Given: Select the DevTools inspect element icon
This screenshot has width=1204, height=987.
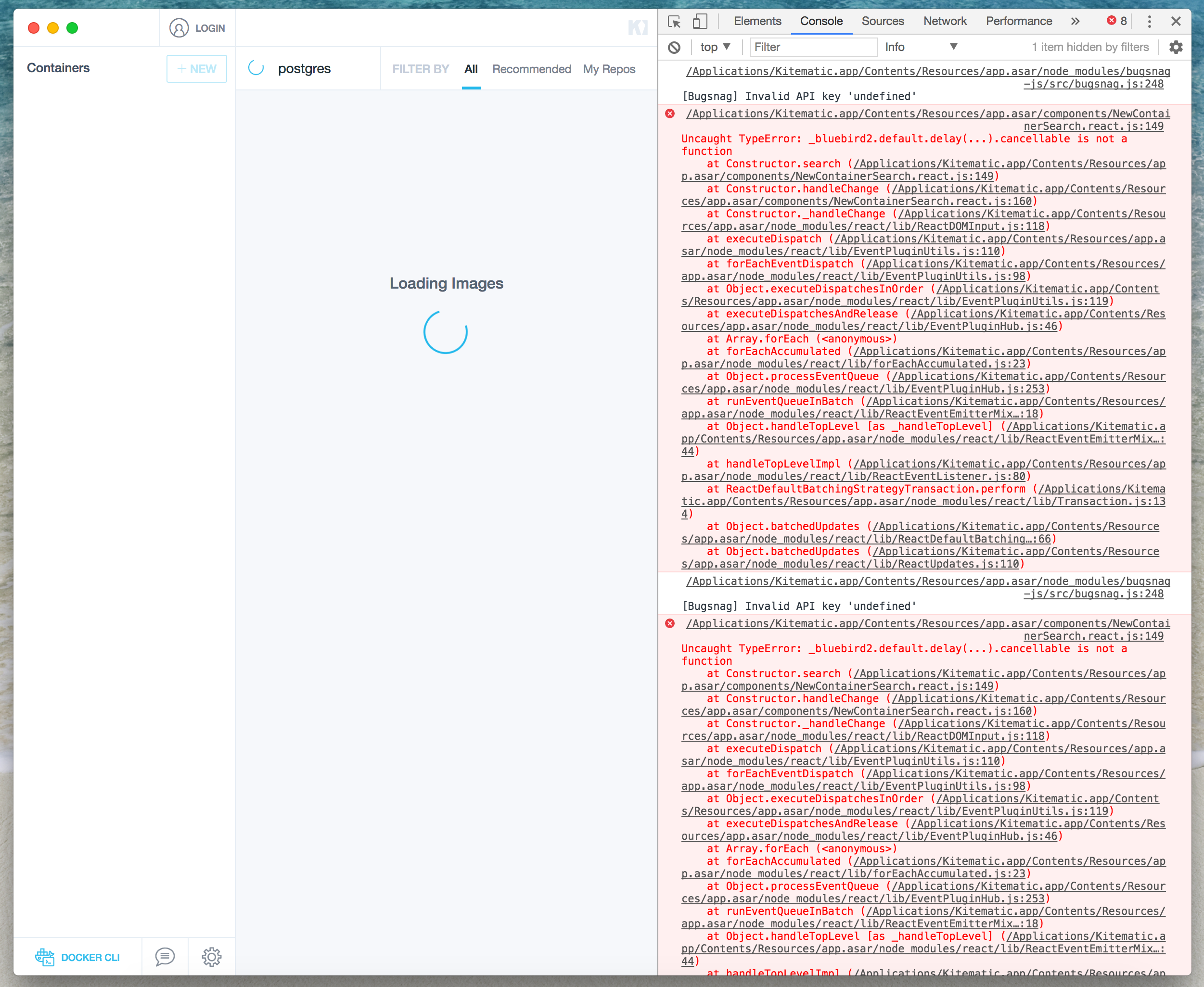Looking at the screenshot, I should coord(675,22).
